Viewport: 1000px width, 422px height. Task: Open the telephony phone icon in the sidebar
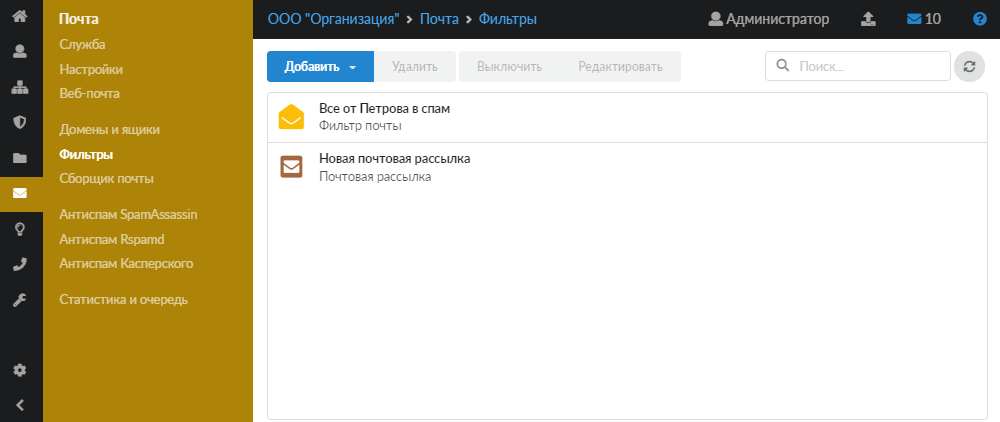[x=20, y=265]
